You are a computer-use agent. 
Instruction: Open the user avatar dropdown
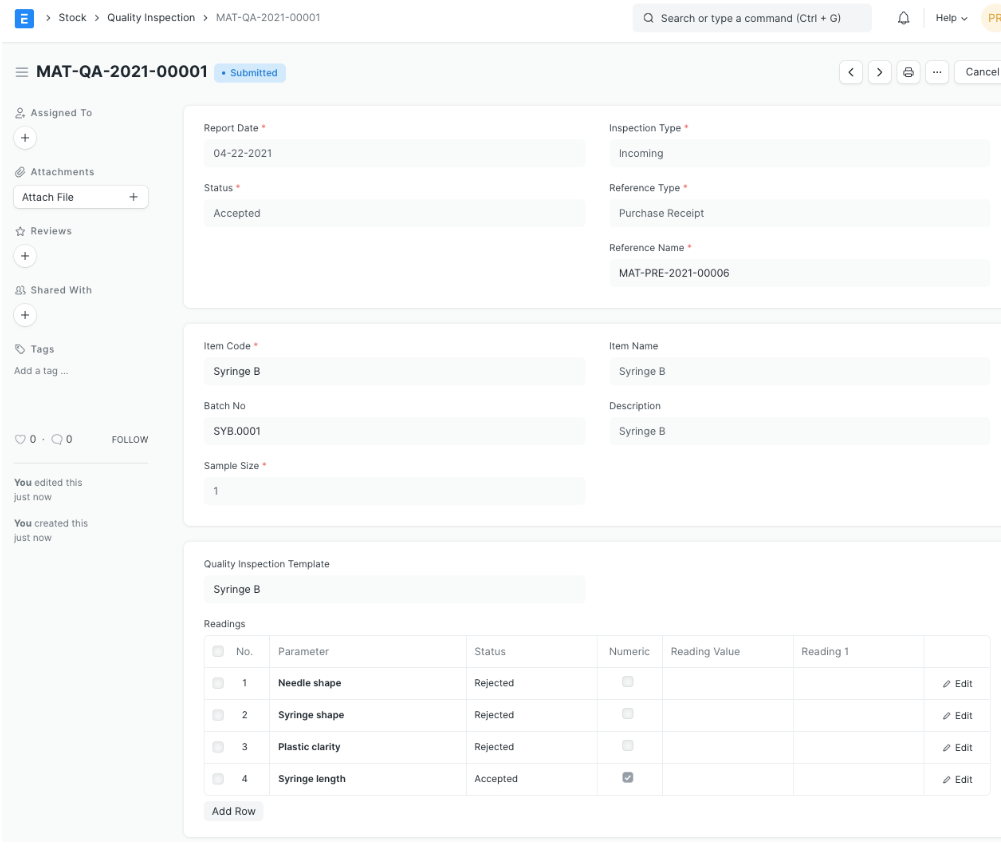point(992,18)
